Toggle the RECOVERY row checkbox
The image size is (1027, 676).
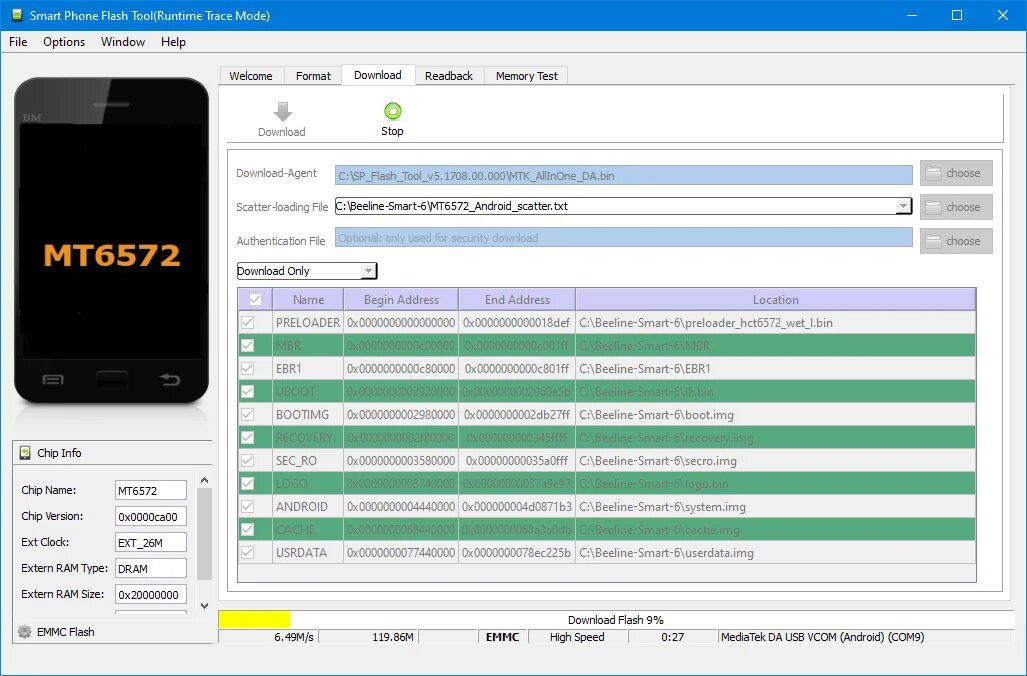(x=248, y=438)
